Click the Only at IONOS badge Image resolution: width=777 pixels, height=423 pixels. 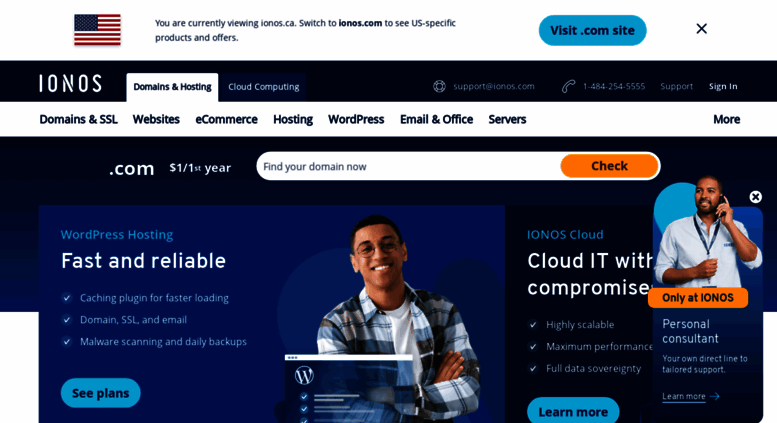coord(698,298)
